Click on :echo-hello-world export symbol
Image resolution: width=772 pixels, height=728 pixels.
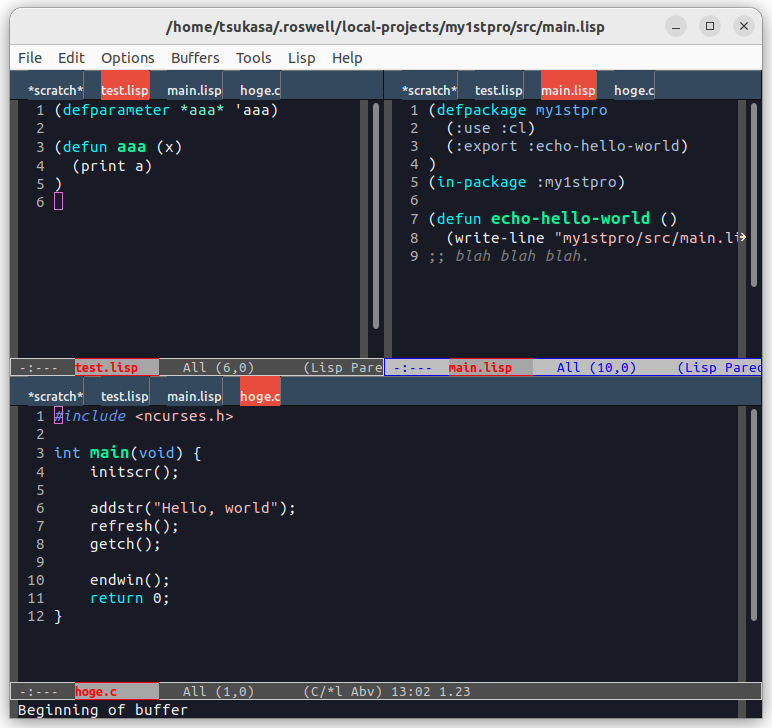(603, 146)
